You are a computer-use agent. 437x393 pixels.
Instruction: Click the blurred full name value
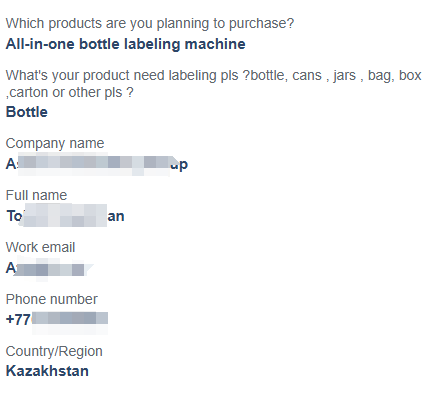pyautogui.click(x=65, y=216)
